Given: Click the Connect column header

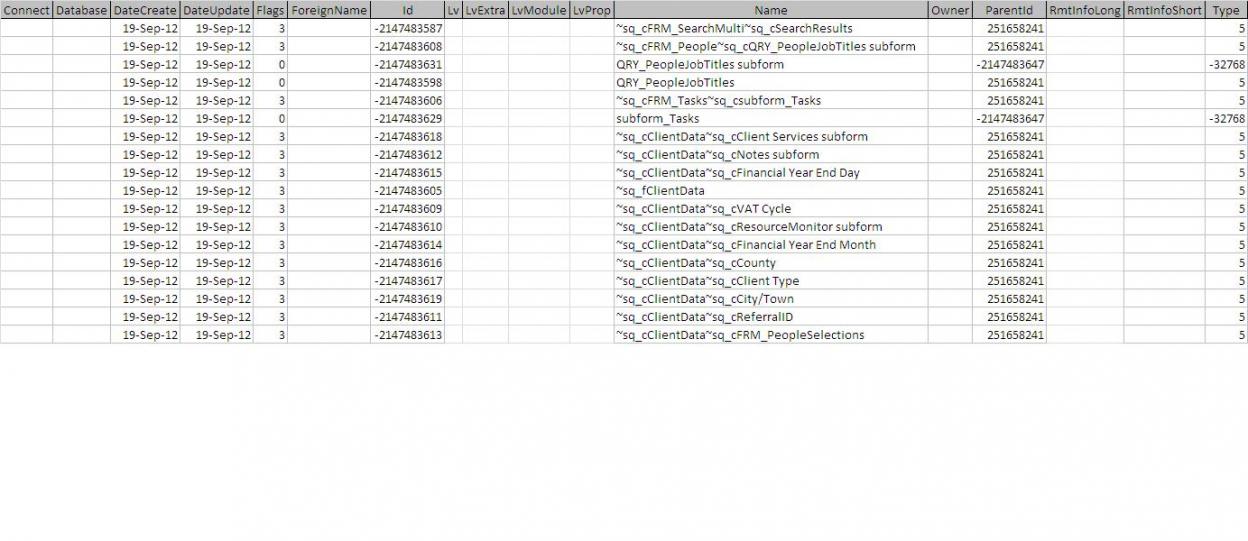Looking at the screenshot, I should pos(26,10).
